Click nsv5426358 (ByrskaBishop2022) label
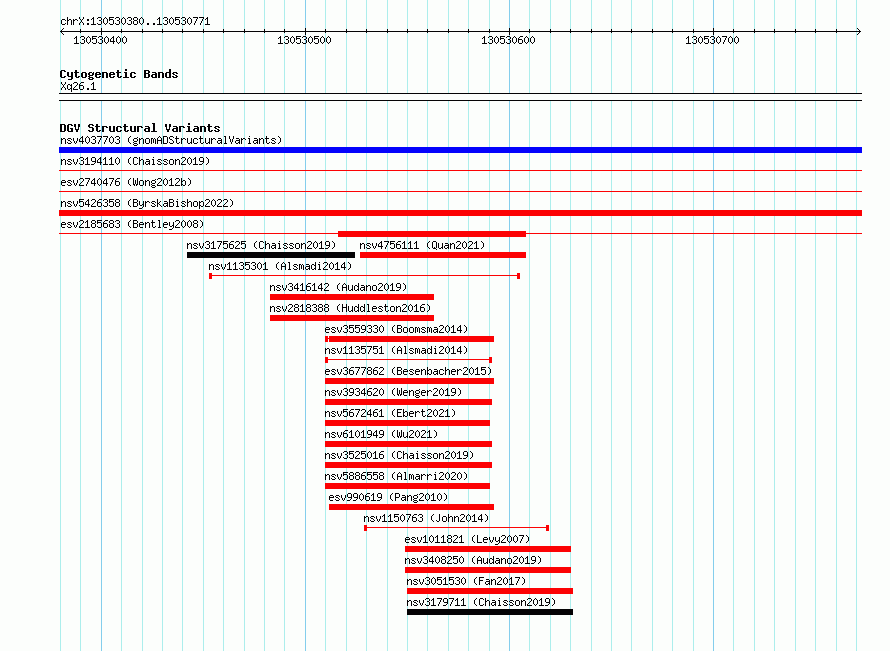The image size is (890, 651). click(147, 203)
